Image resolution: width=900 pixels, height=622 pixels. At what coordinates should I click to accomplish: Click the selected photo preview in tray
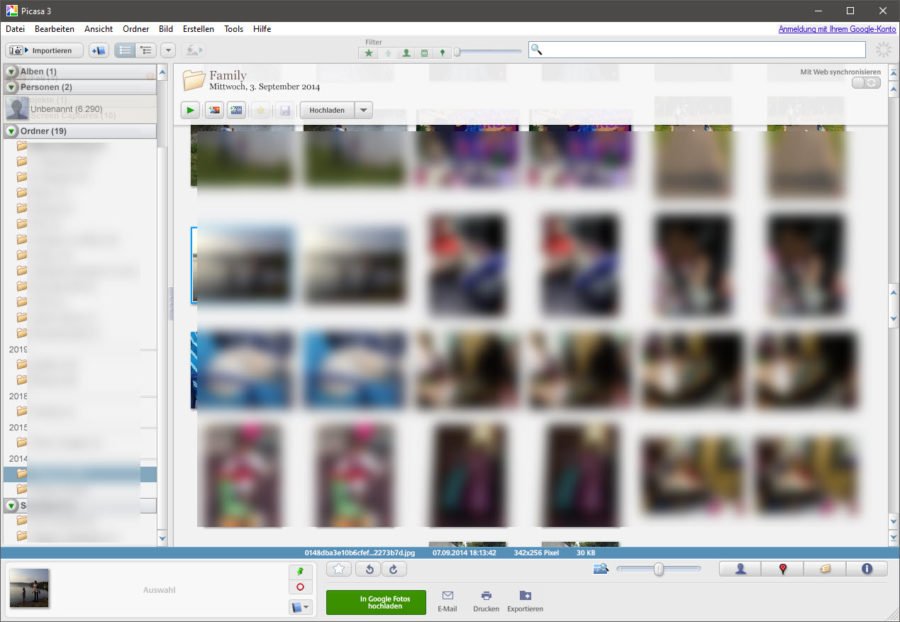pos(29,588)
